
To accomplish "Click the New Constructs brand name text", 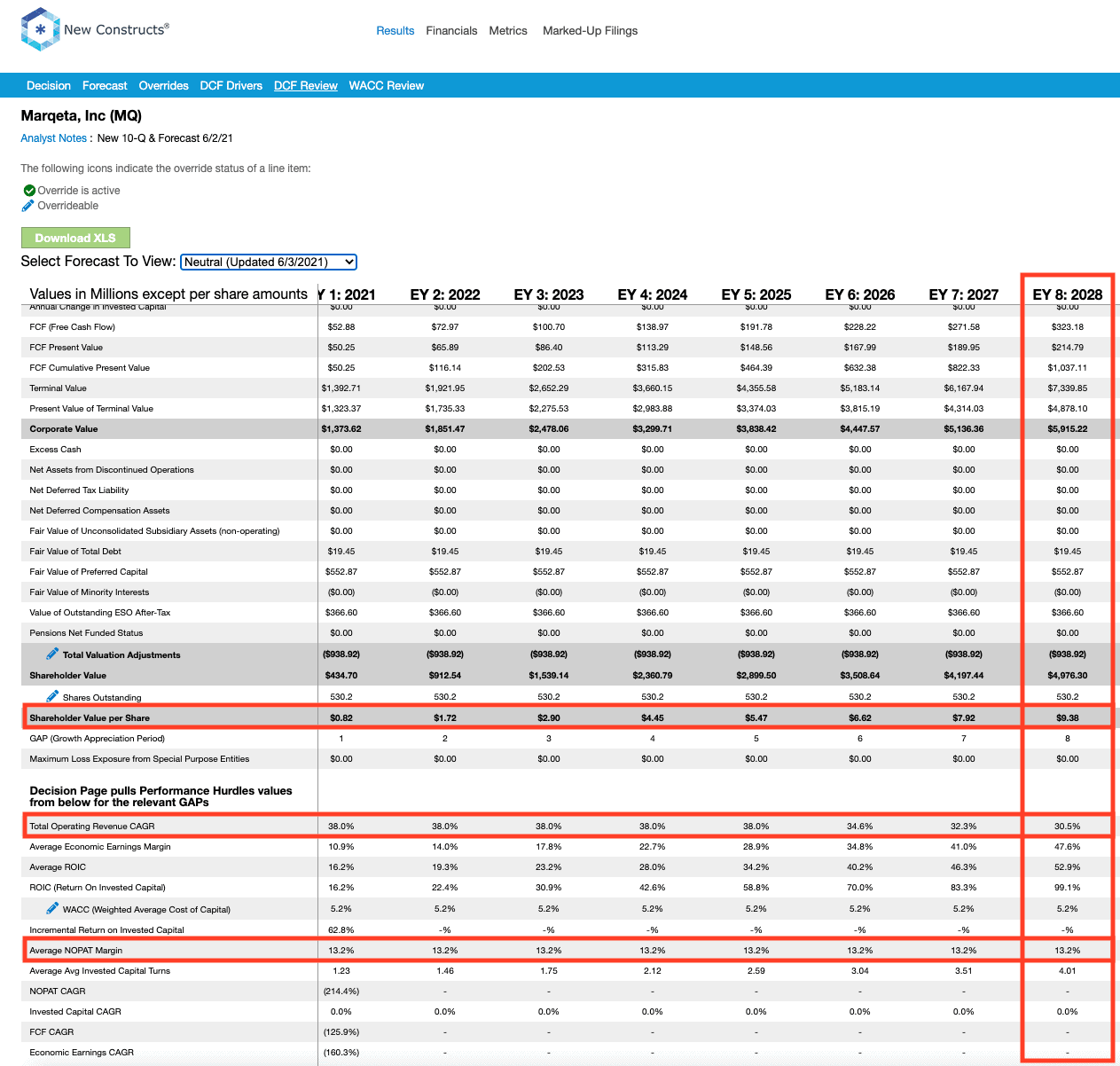I will coord(114,29).
